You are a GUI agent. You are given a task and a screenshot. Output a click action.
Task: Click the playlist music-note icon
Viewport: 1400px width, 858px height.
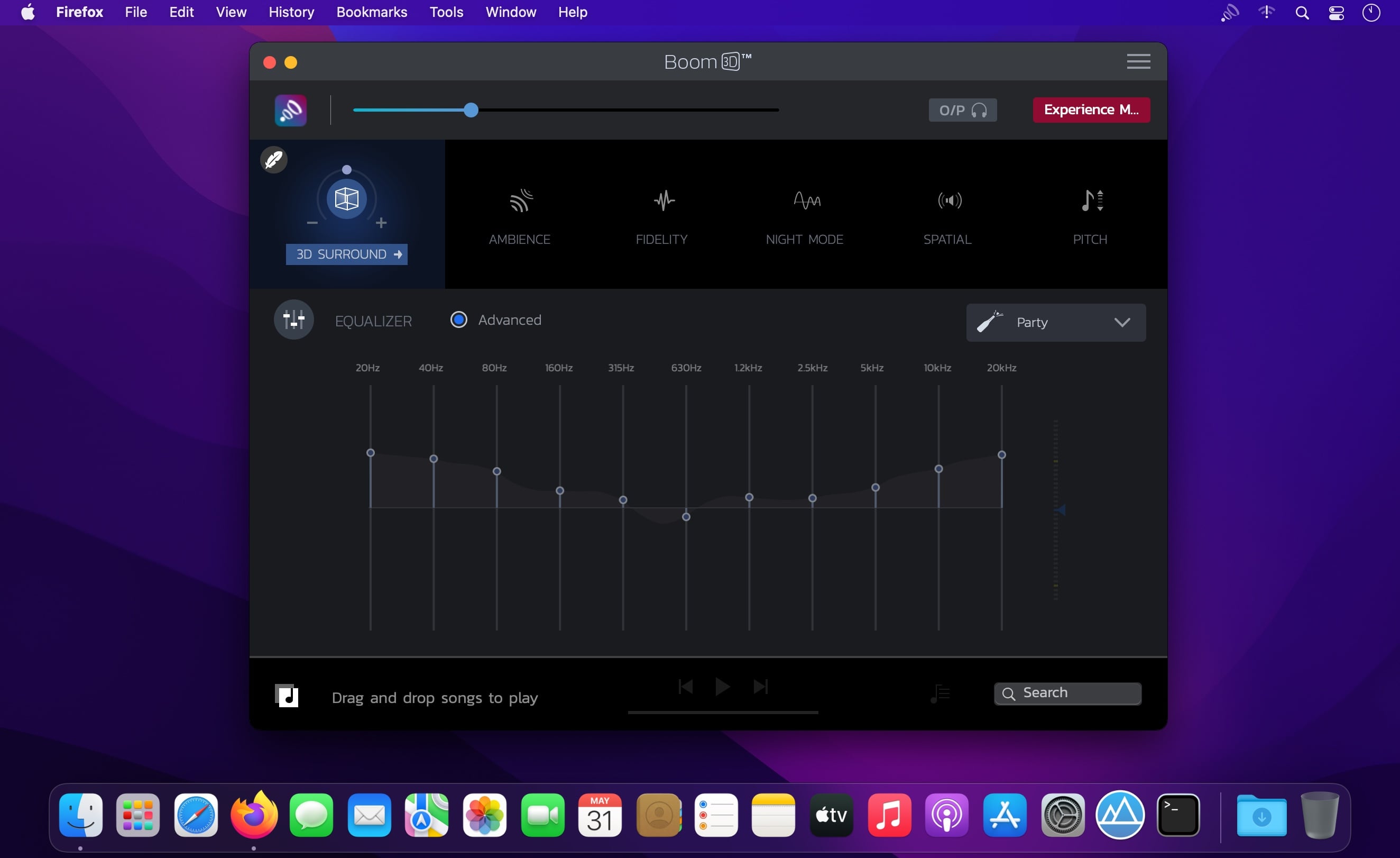point(940,693)
